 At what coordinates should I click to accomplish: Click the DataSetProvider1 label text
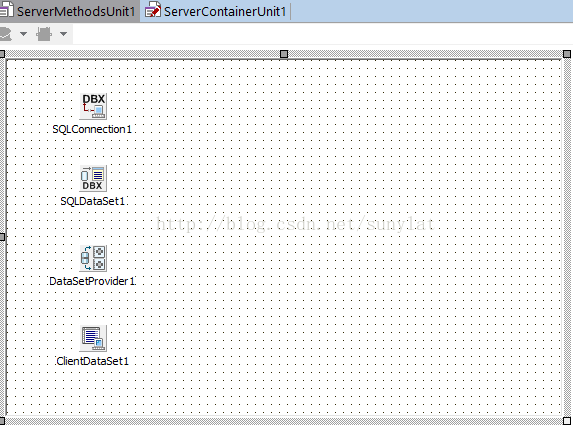[x=92, y=281]
